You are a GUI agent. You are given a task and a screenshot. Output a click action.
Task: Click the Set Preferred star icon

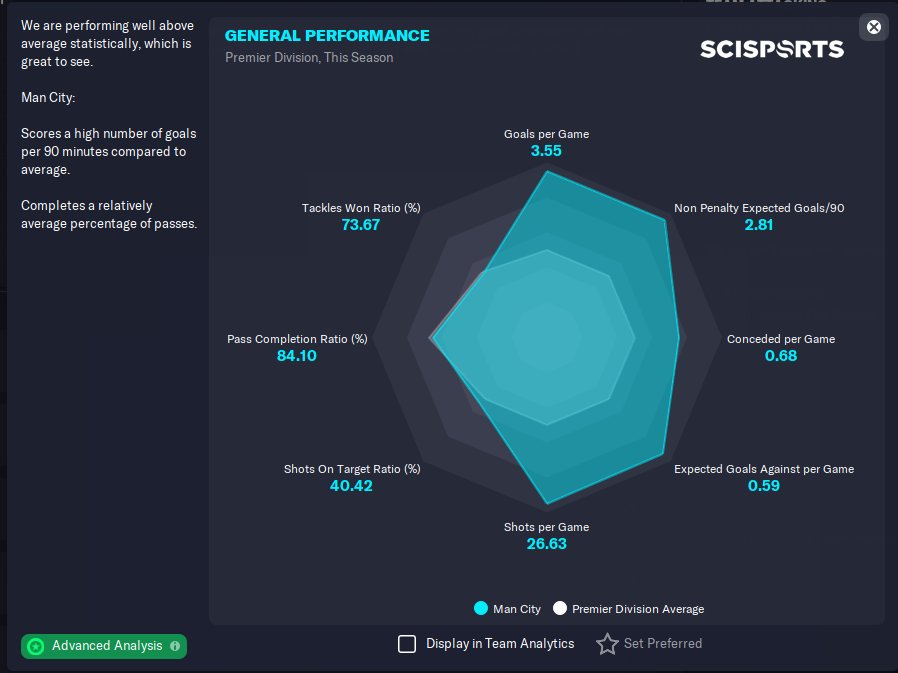click(607, 644)
